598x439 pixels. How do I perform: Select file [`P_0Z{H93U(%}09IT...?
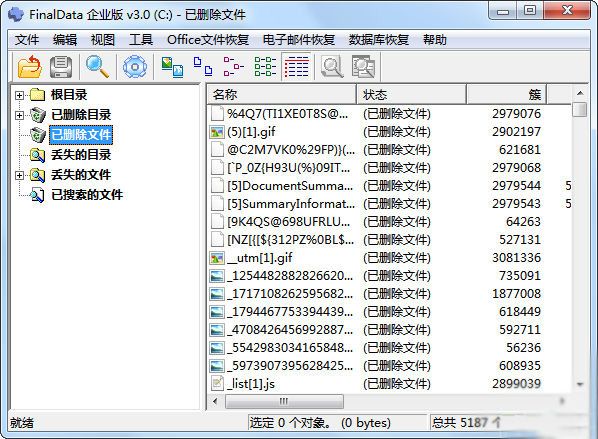288,168
